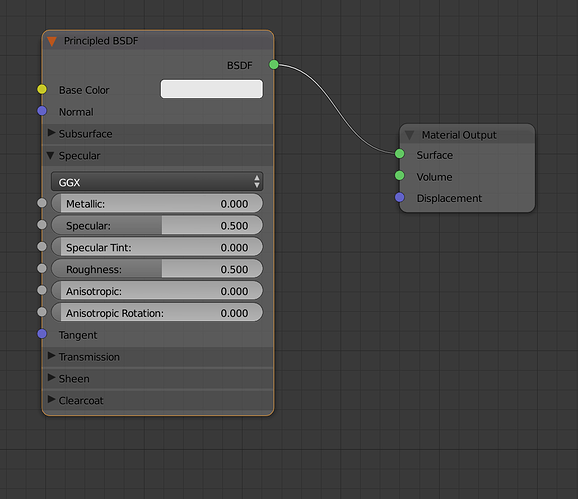
Task: Click the blue Tangent input socket
Action: 42,334
